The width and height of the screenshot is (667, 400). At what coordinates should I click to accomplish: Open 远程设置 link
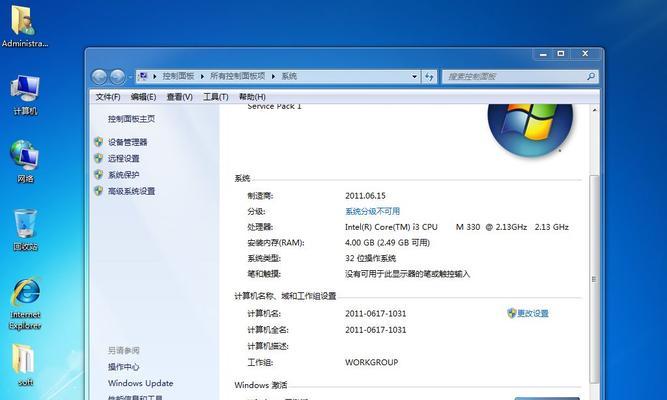click(x=124, y=158)
